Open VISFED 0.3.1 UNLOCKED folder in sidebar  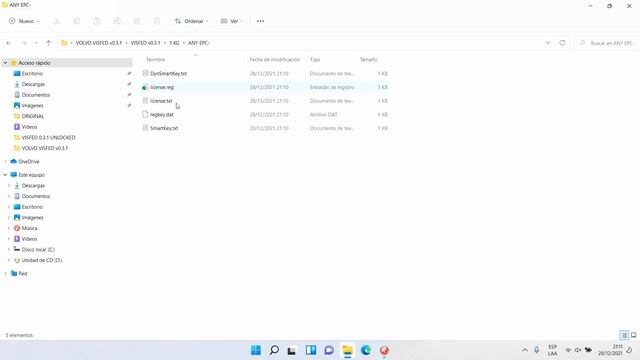coord(48,138)
